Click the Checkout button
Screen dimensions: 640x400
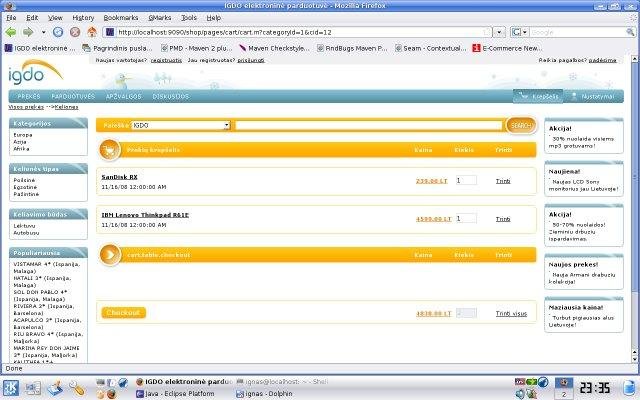tap(123, 313)
